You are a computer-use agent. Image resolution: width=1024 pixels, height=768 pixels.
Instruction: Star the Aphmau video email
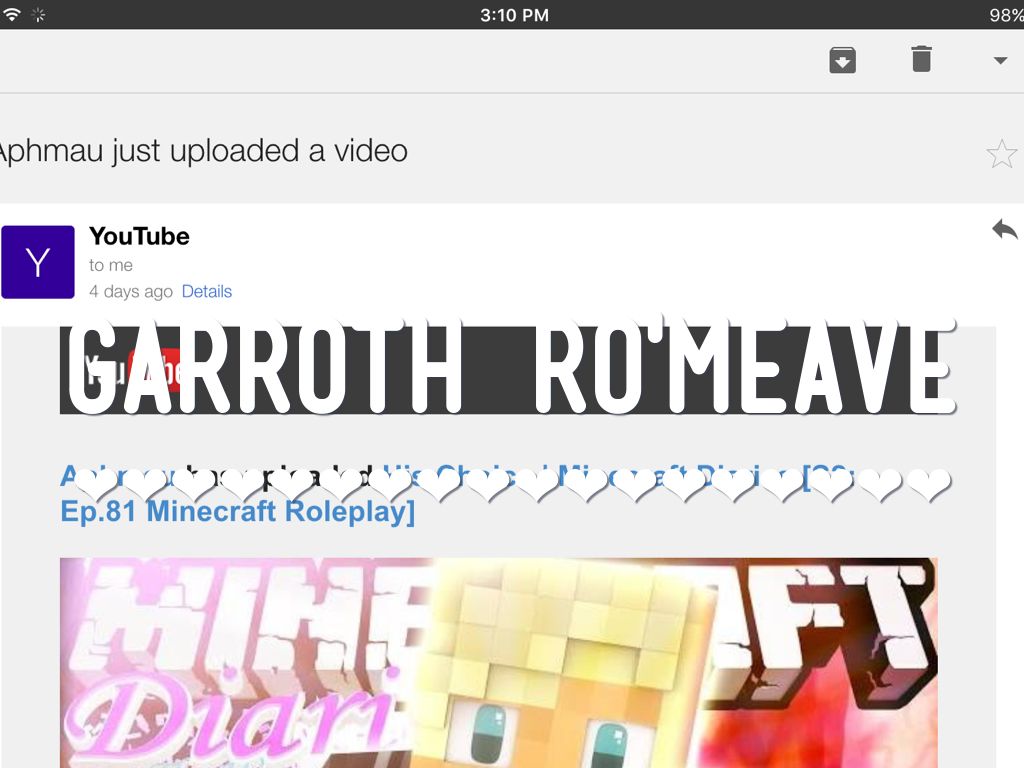1001,154
